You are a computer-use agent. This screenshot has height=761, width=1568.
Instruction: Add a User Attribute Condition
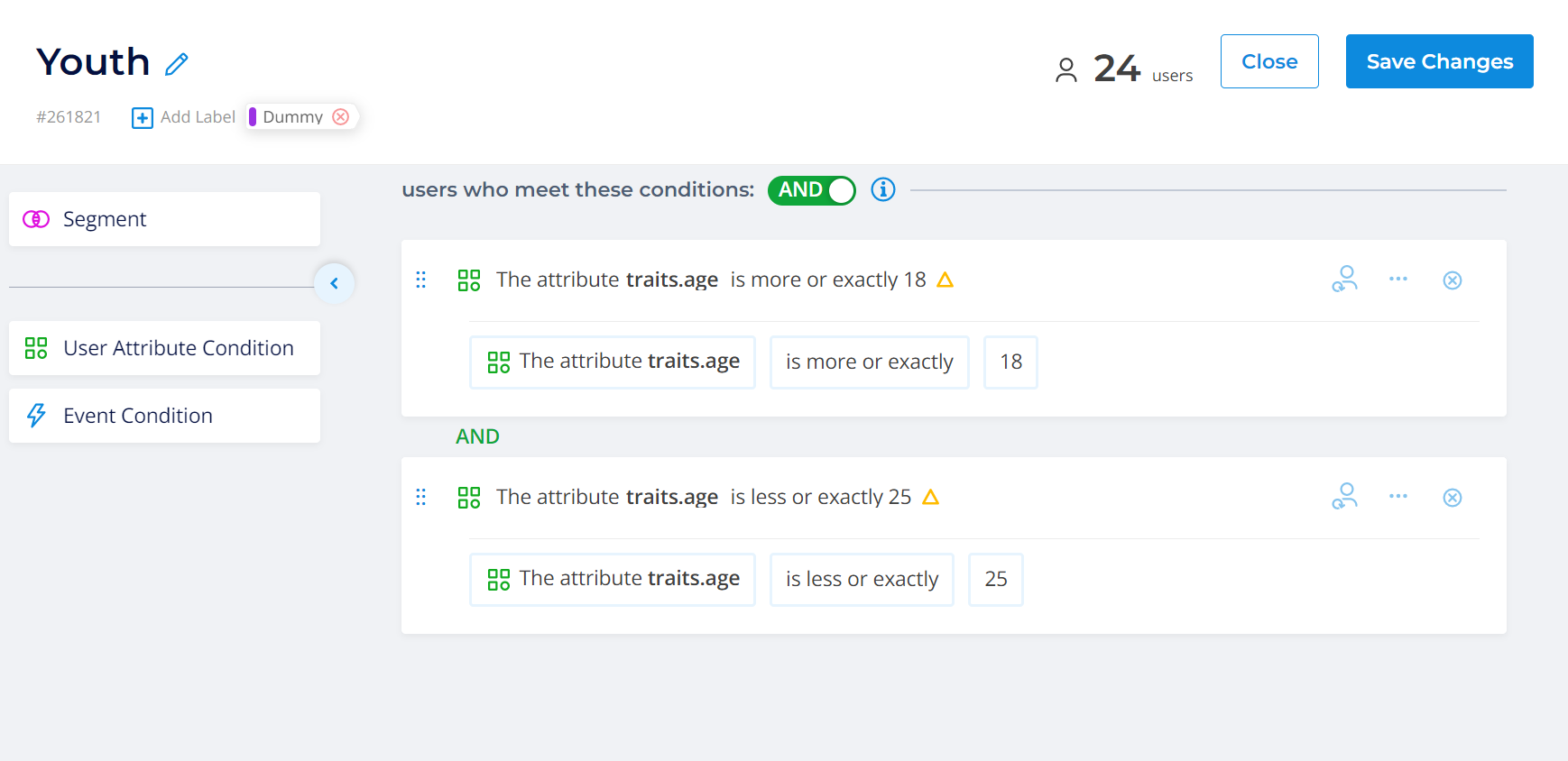[x=164, y=348]
